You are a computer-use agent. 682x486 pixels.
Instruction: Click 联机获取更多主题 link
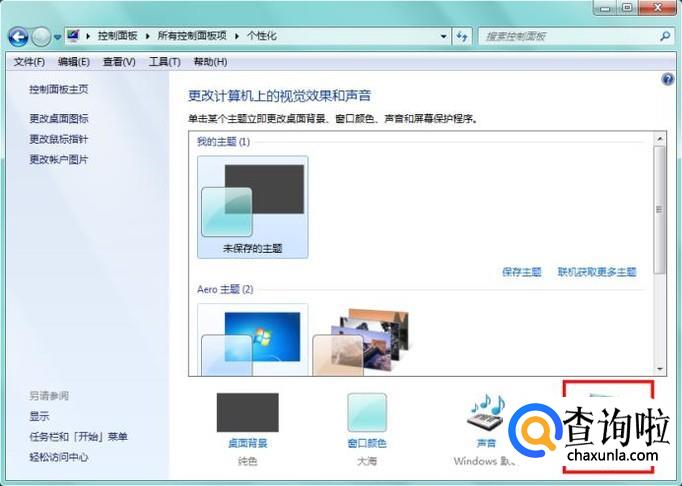596,272
